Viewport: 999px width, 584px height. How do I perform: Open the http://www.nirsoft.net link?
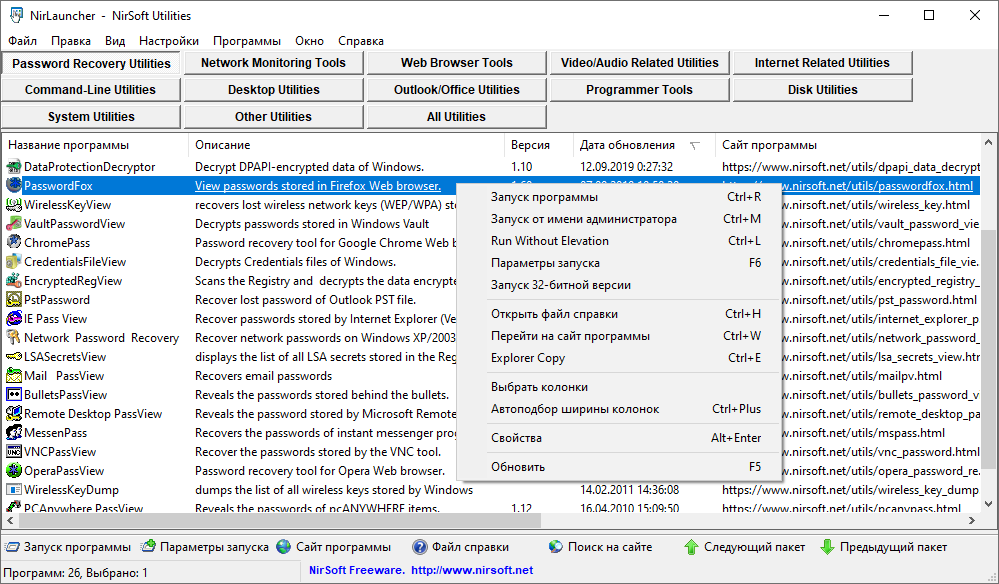[472, 570]
